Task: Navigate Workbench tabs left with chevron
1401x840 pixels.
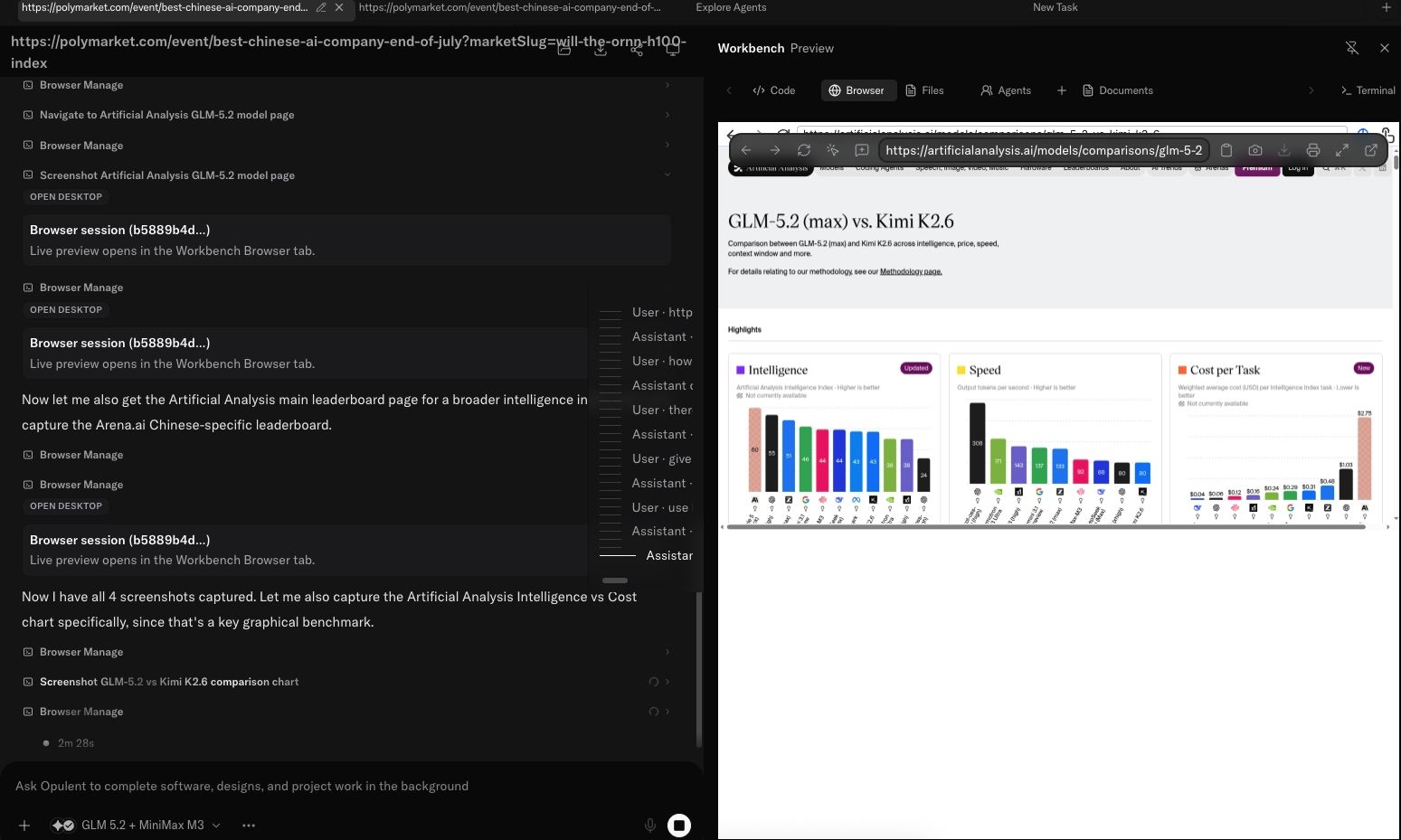Action: click(729, 90)
